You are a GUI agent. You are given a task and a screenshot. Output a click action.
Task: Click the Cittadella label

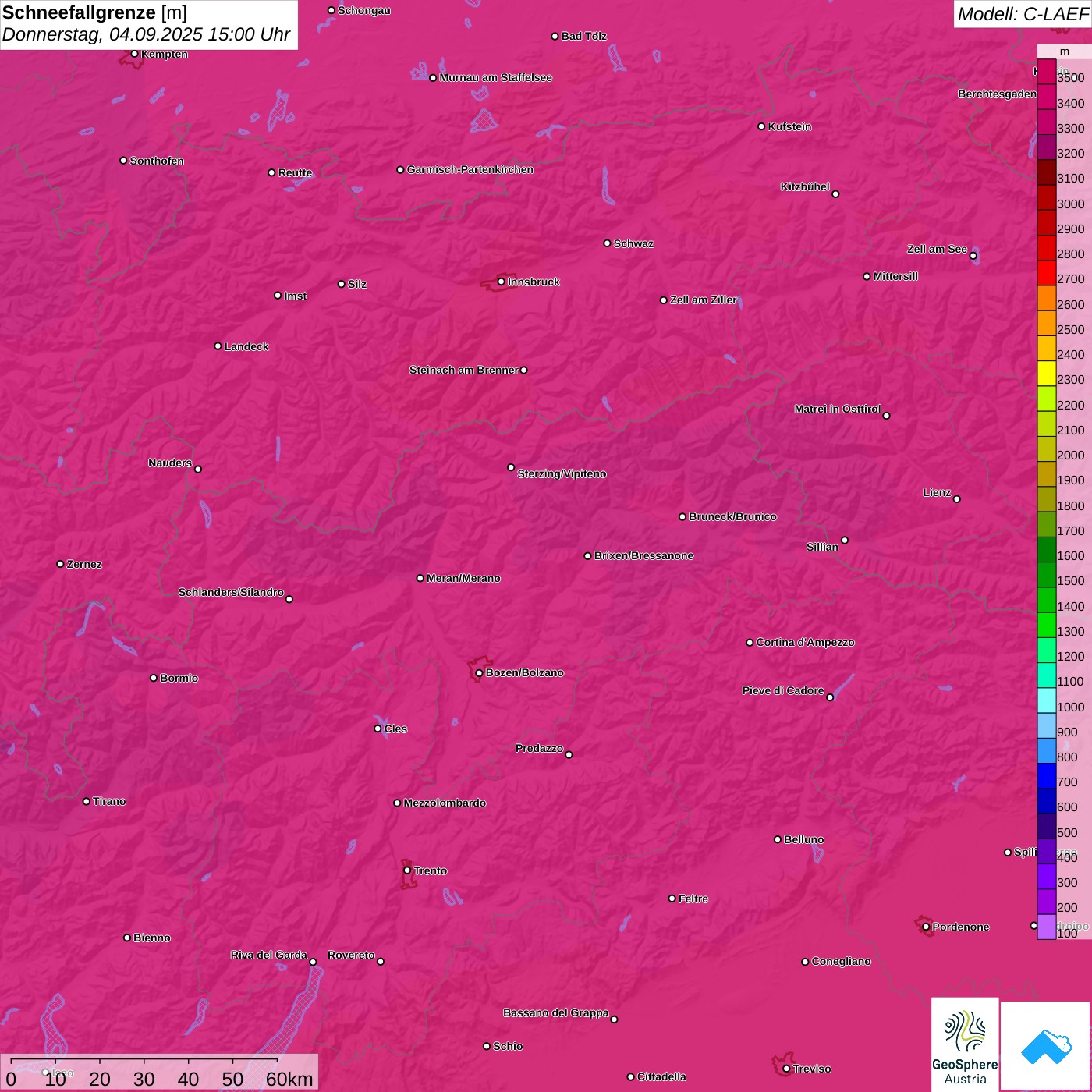(661, 1076)
